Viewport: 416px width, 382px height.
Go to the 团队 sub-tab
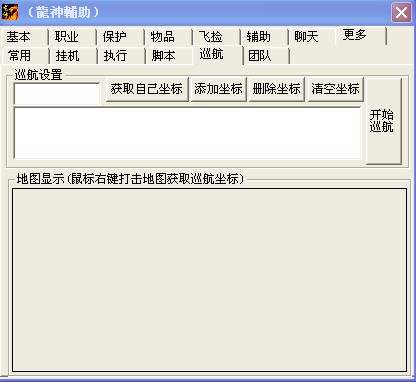point(267,56)
